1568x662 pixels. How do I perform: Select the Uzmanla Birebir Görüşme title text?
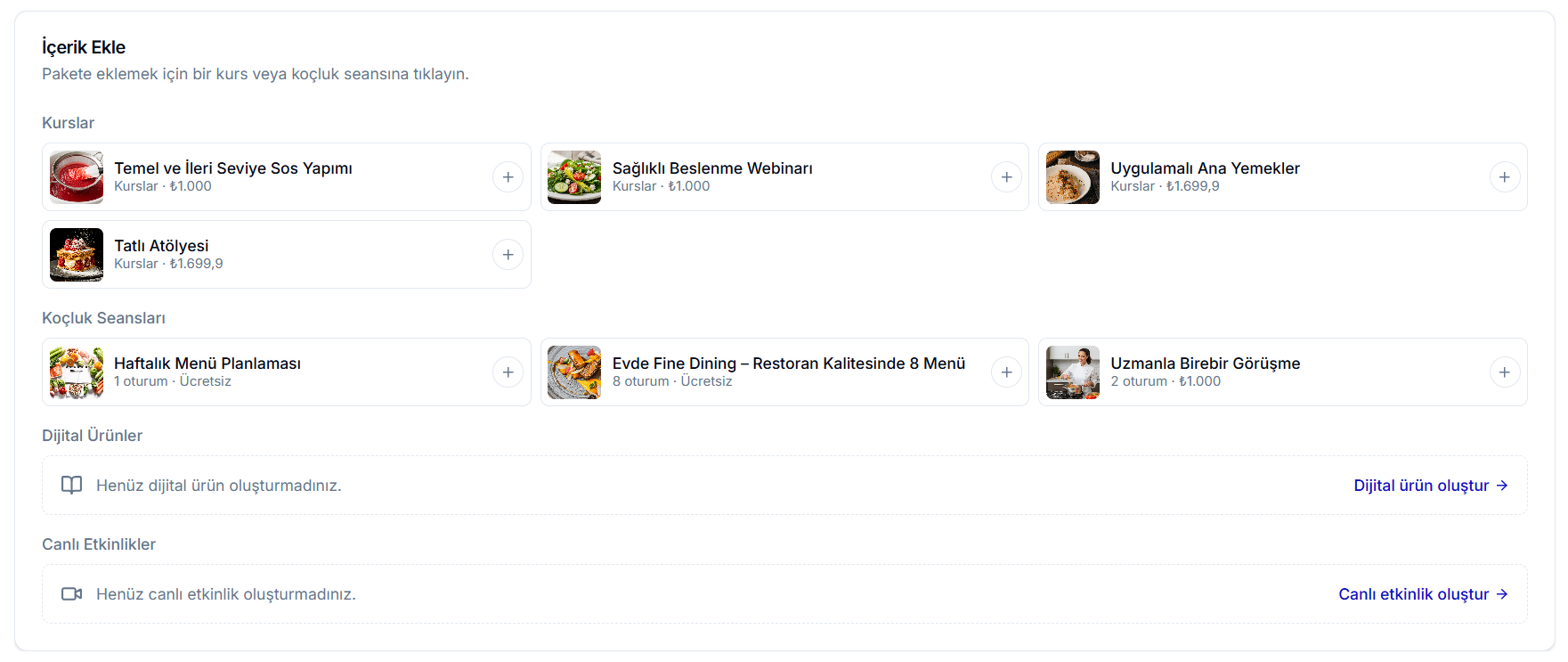tap(1206, 364)
